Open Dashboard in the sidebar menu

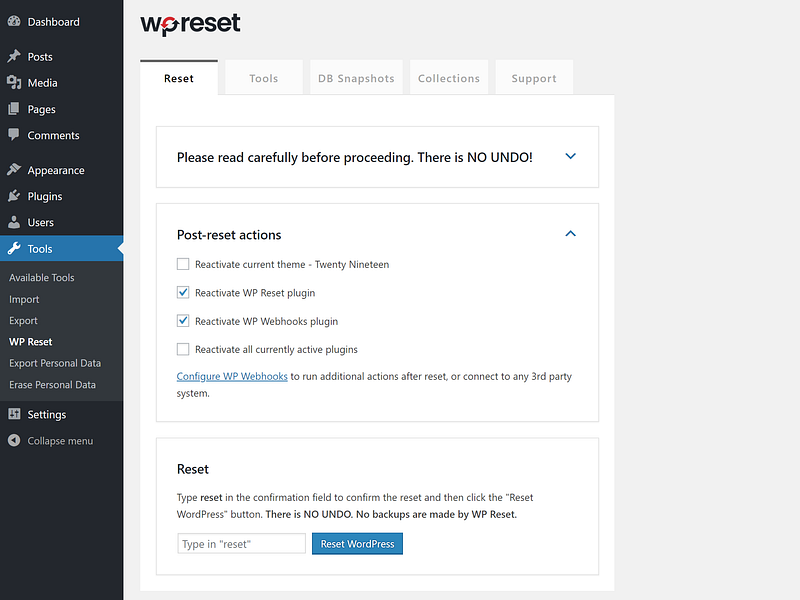tap(61, 21)
